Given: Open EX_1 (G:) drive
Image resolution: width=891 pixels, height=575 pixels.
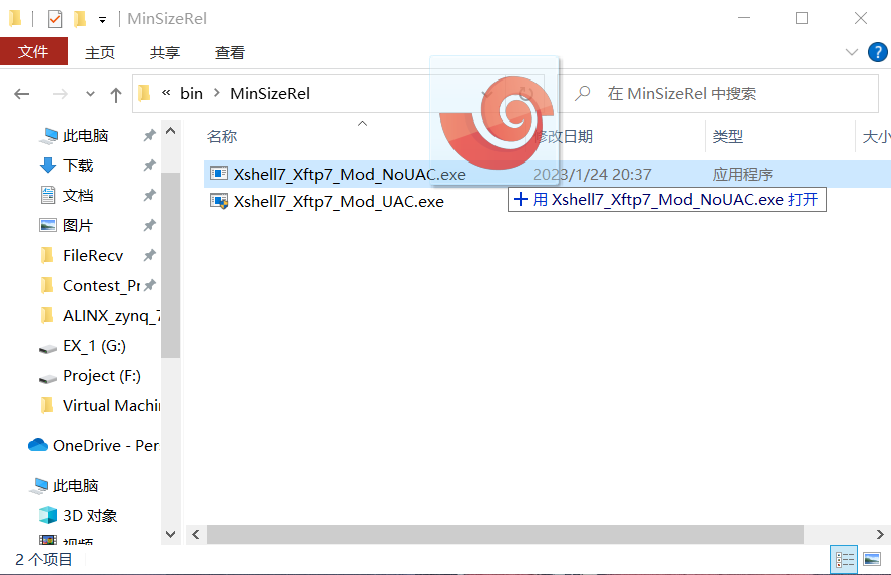Looking at the screenshot, I should pos(94,346).
